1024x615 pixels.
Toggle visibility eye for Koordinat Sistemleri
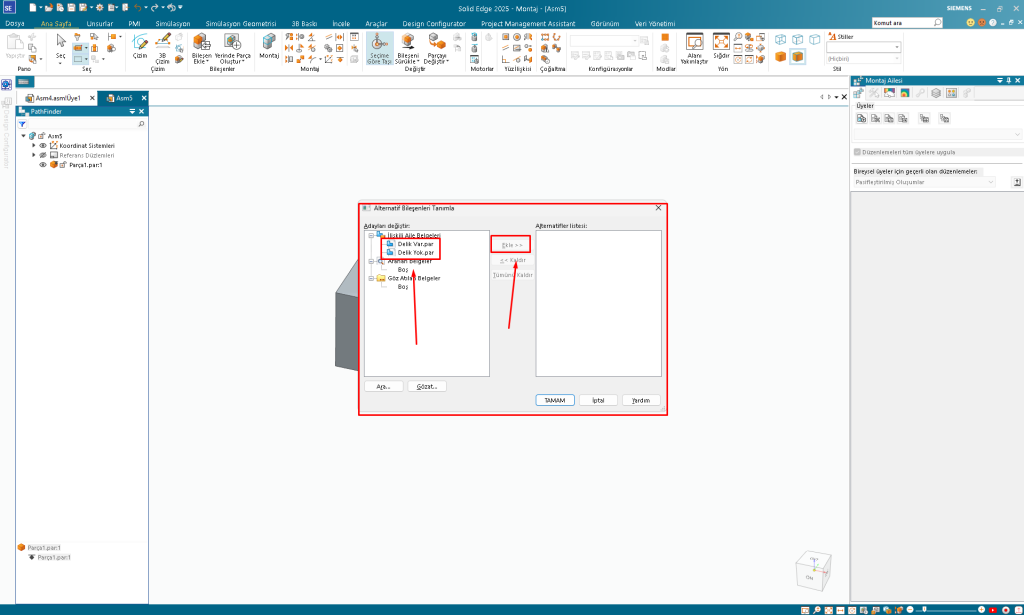43,145
